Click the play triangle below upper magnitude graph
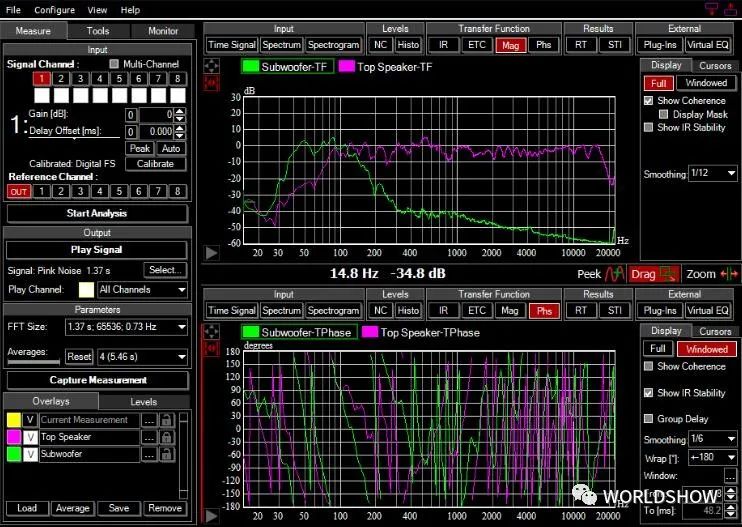The height and width of the screenshot is (527, 742). click(x=212, y=253)
